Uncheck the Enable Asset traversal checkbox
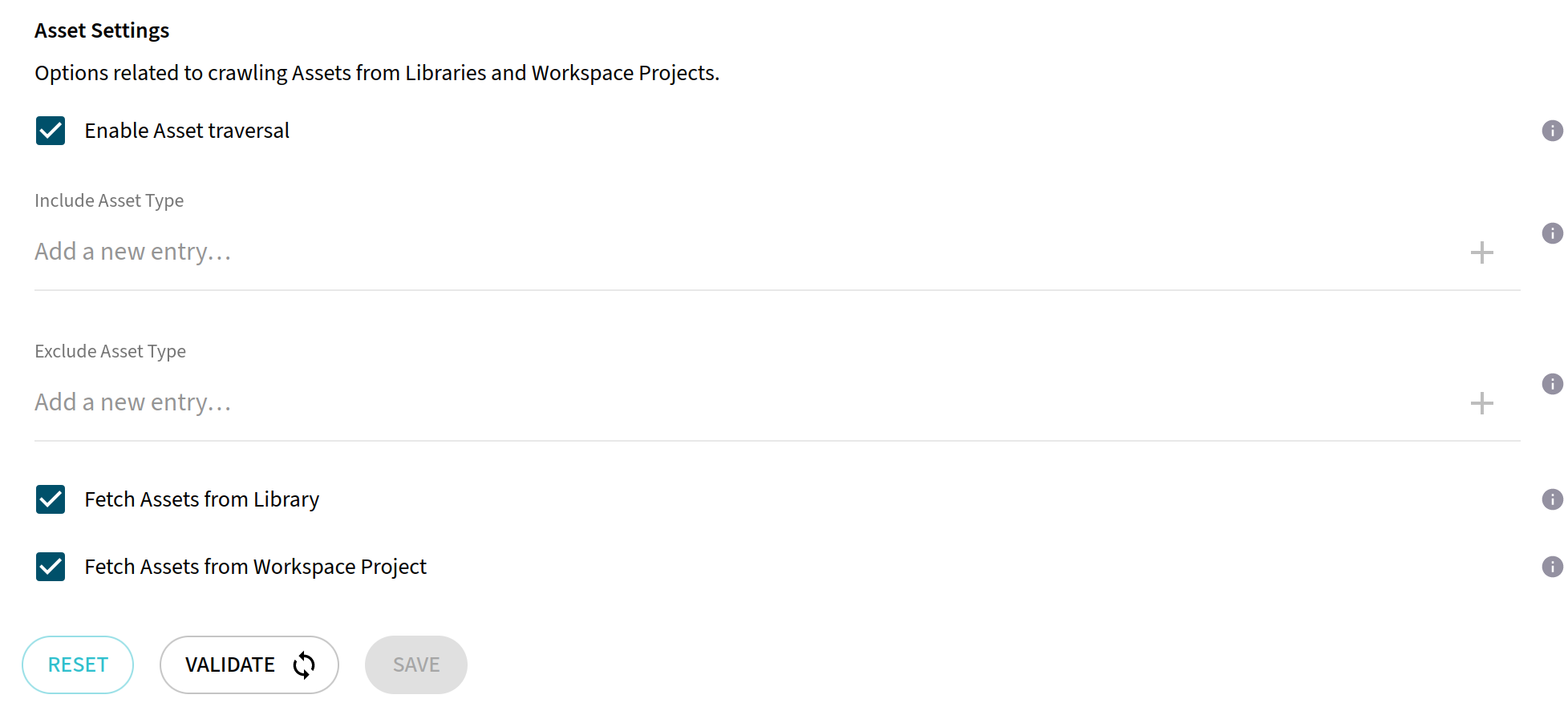The height and width of the screenshot is (719, 1568). pyautogui.click(x=51, y=131)
